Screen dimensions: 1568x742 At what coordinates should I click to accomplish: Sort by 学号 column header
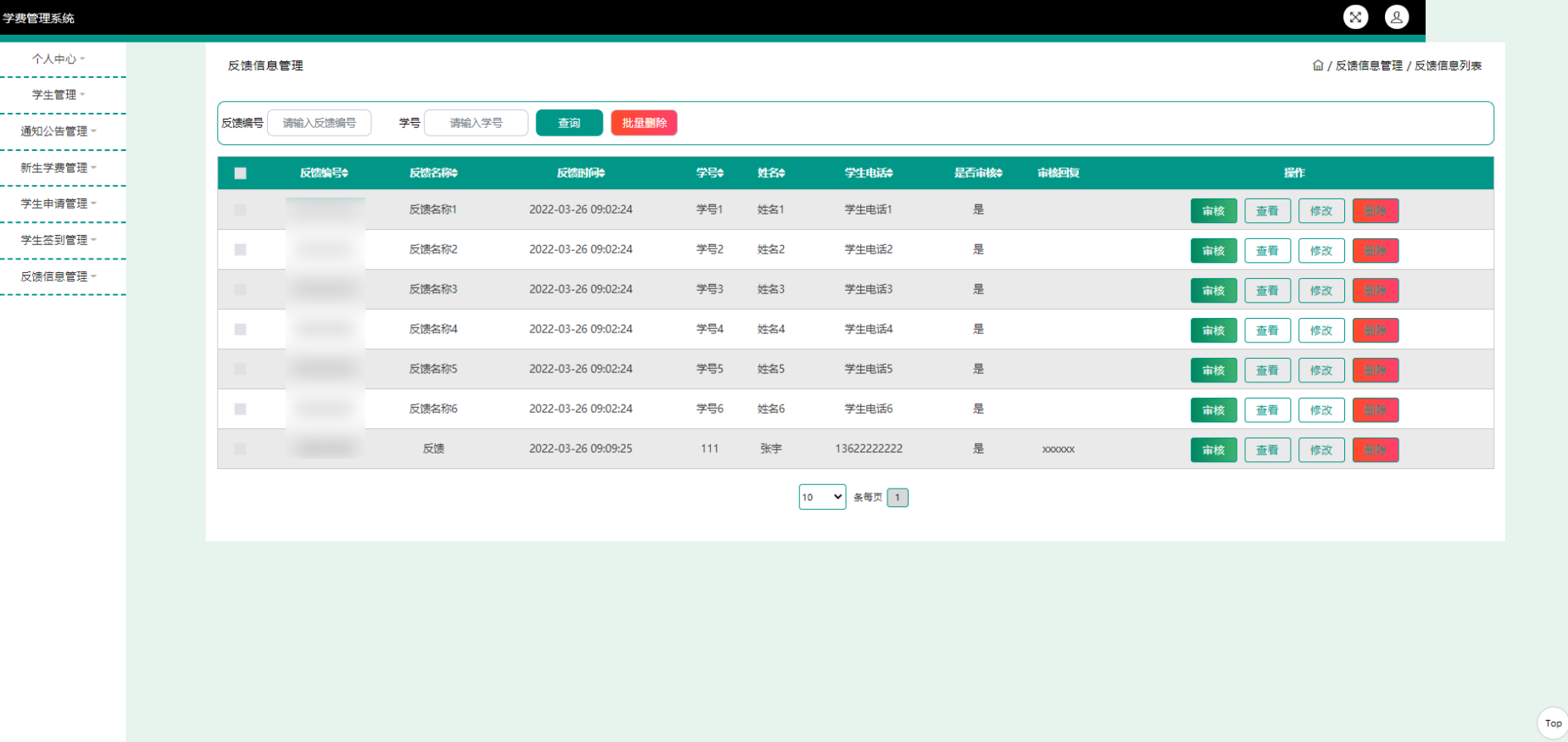click(709, 173)
